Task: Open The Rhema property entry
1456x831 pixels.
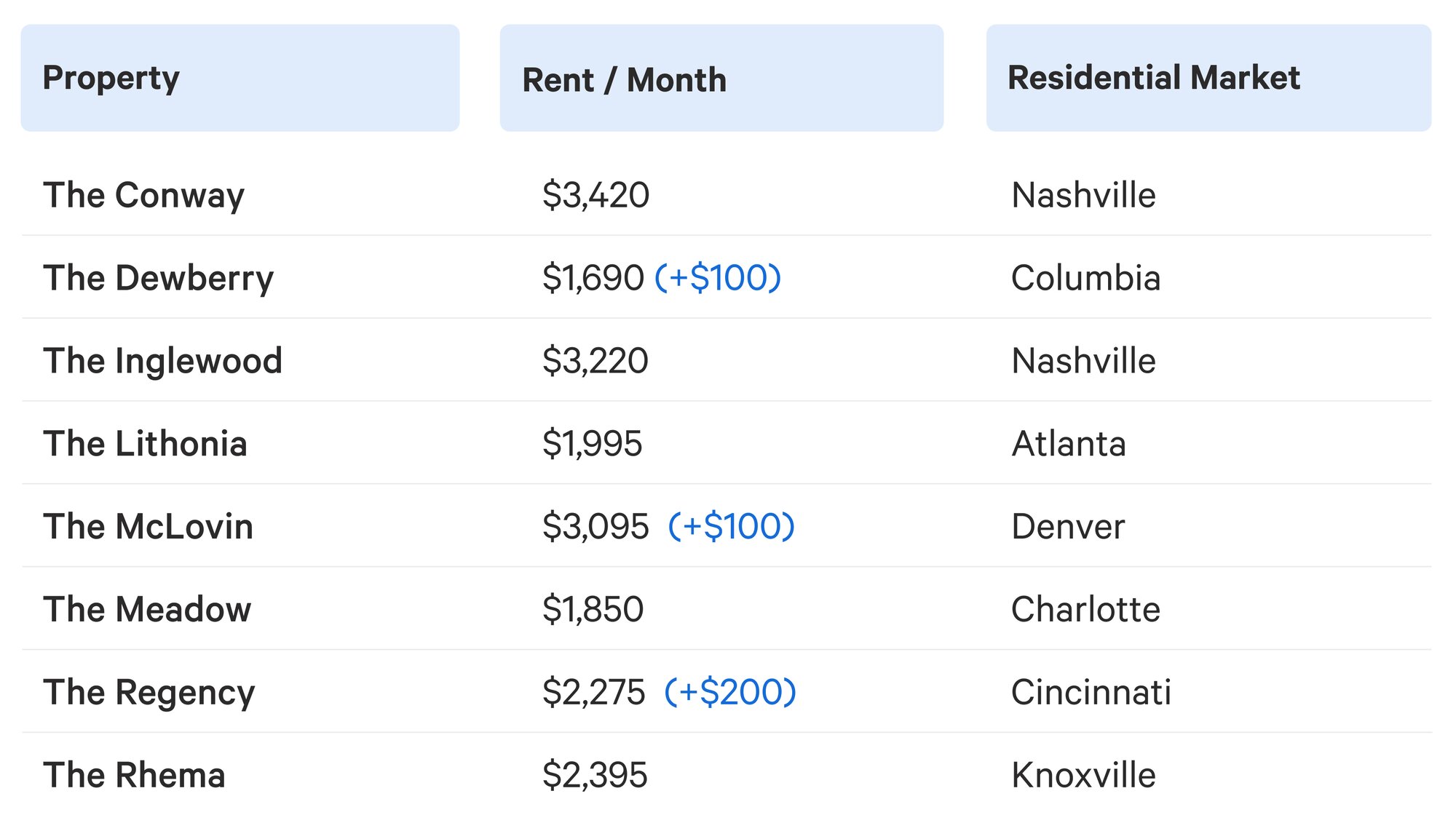Action: [135, 775]
